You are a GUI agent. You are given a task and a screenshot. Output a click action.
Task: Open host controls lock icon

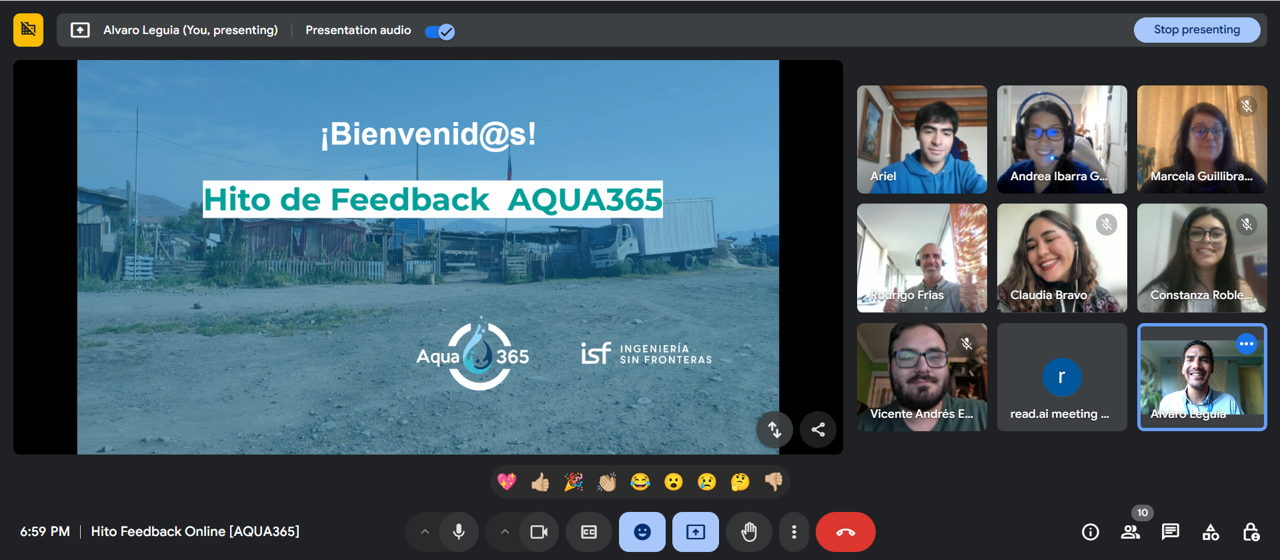point(1250,532)
